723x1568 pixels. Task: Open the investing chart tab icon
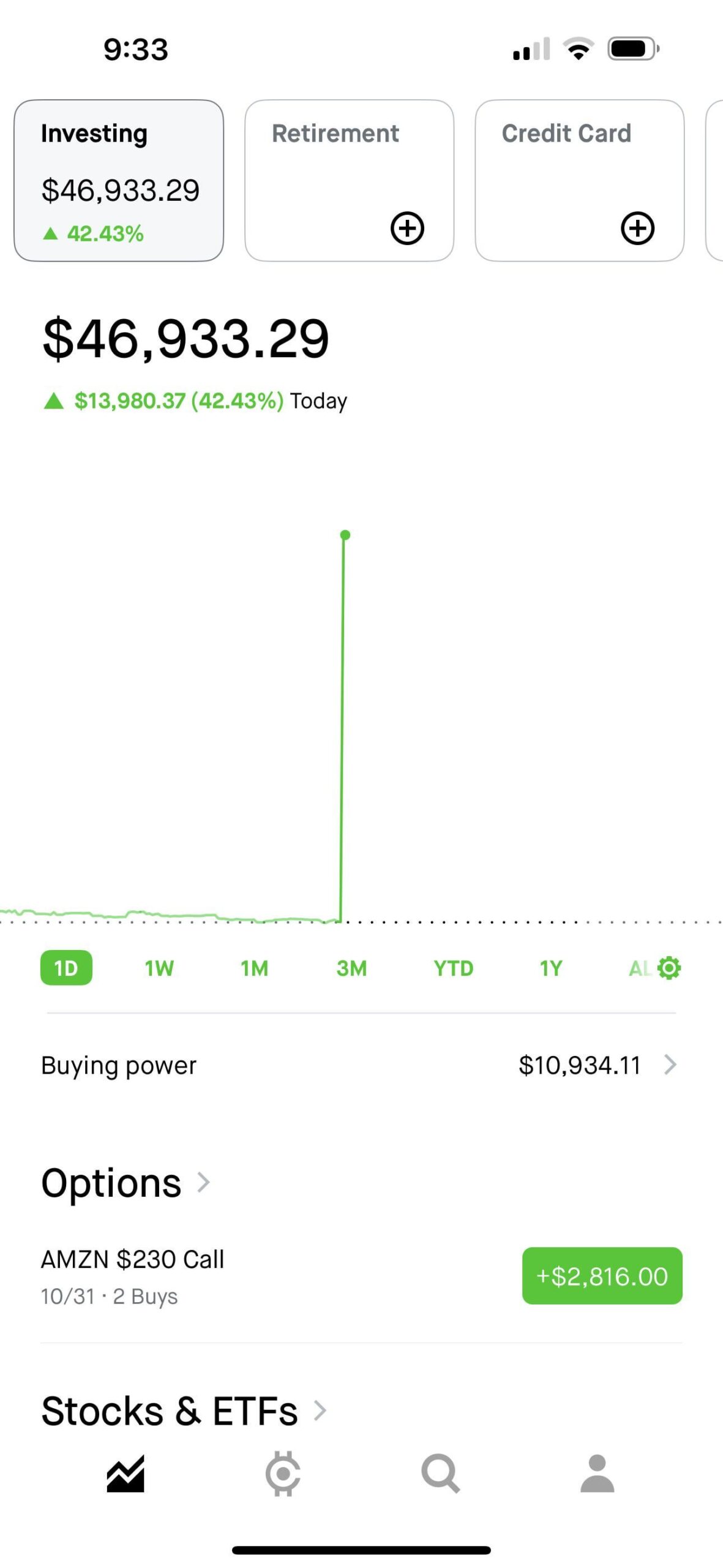point(125,1473)
